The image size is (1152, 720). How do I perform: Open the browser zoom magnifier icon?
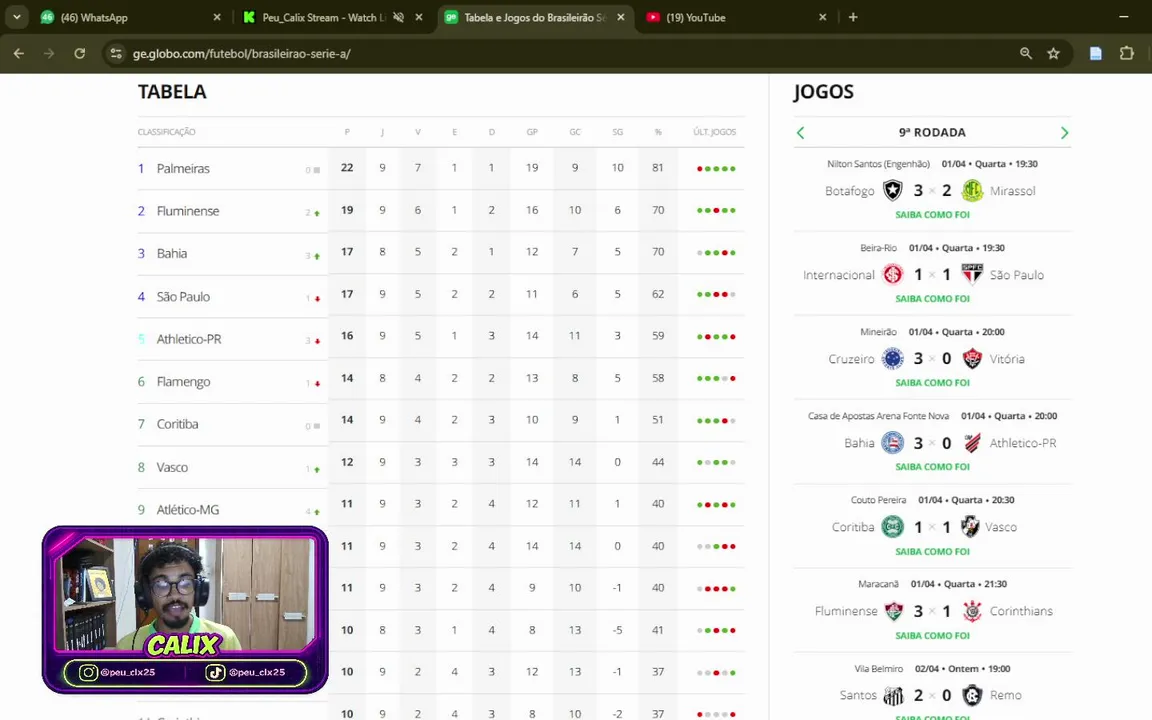(x=1026, y=54)
